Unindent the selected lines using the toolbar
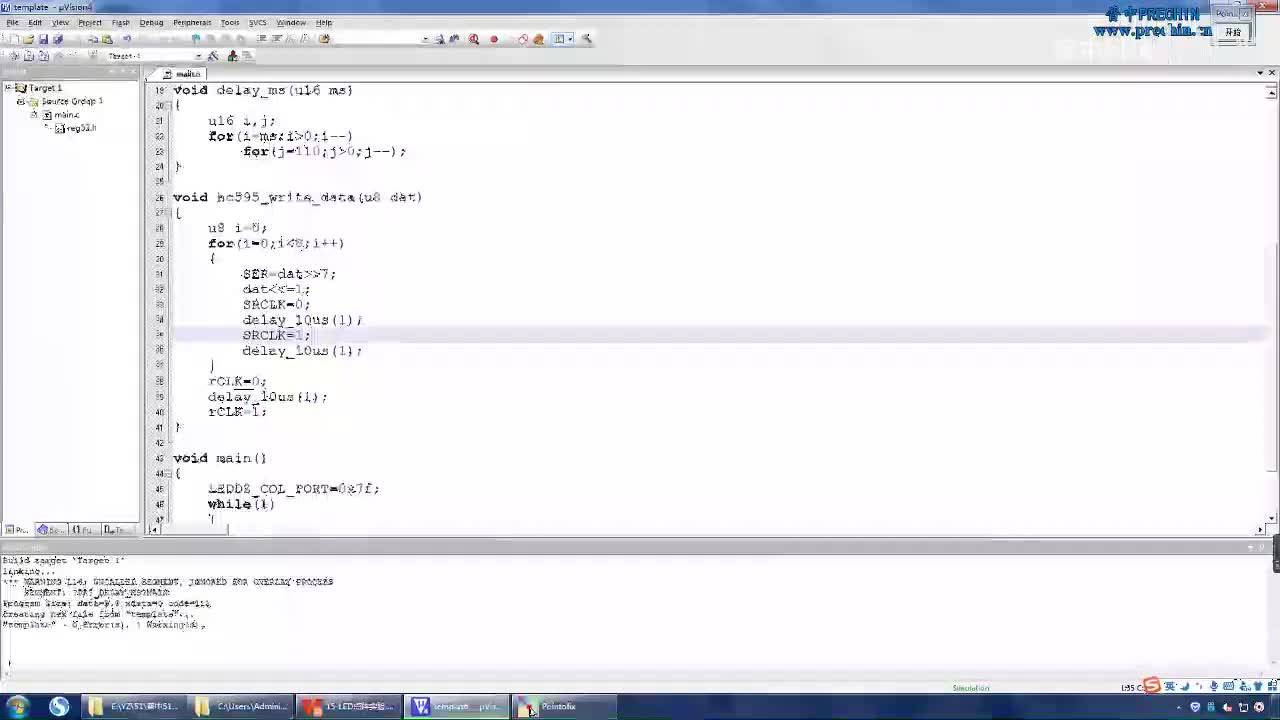This screenshot has width=1280, height=720. (277, 39)
